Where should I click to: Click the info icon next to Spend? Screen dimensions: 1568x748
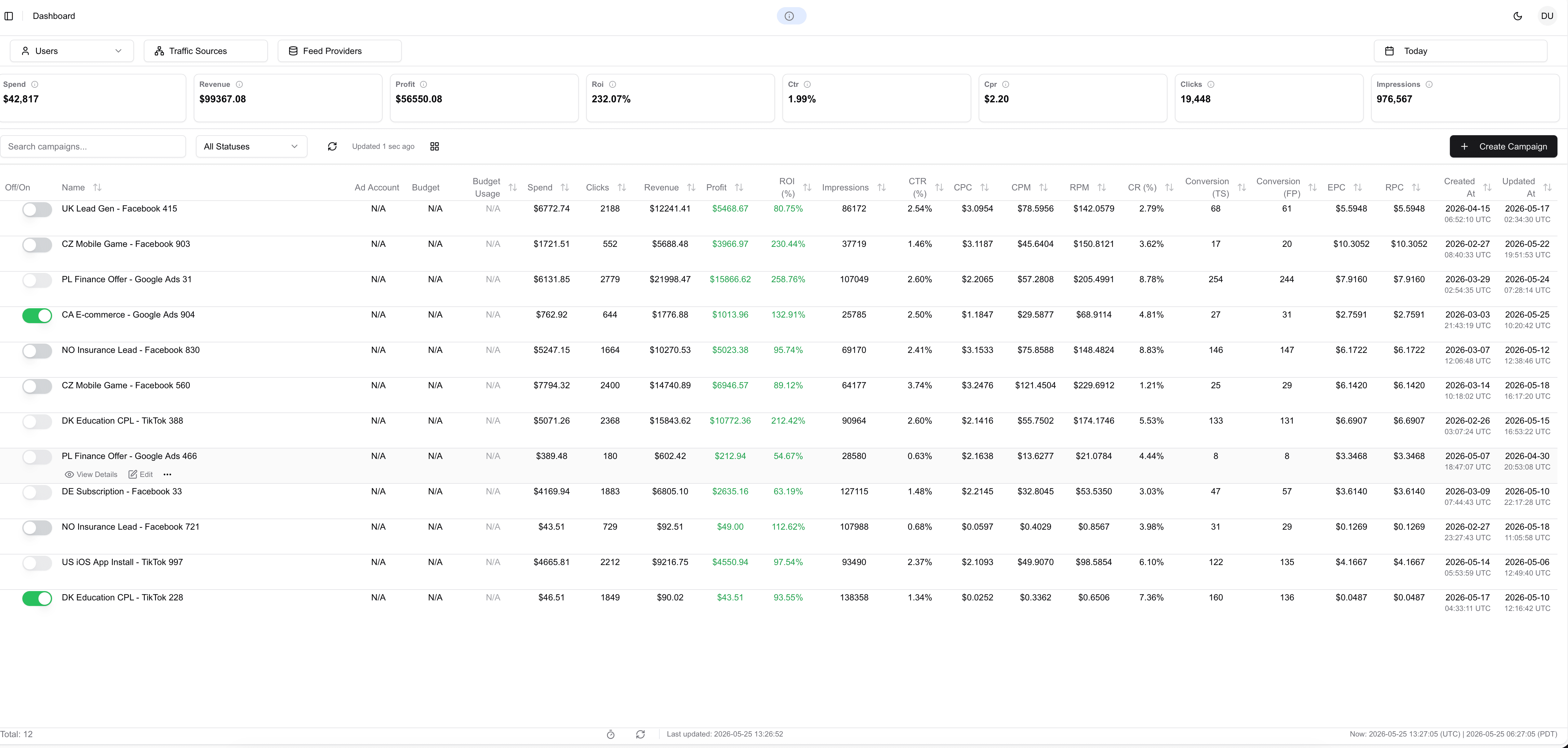[x=35, y=85]
